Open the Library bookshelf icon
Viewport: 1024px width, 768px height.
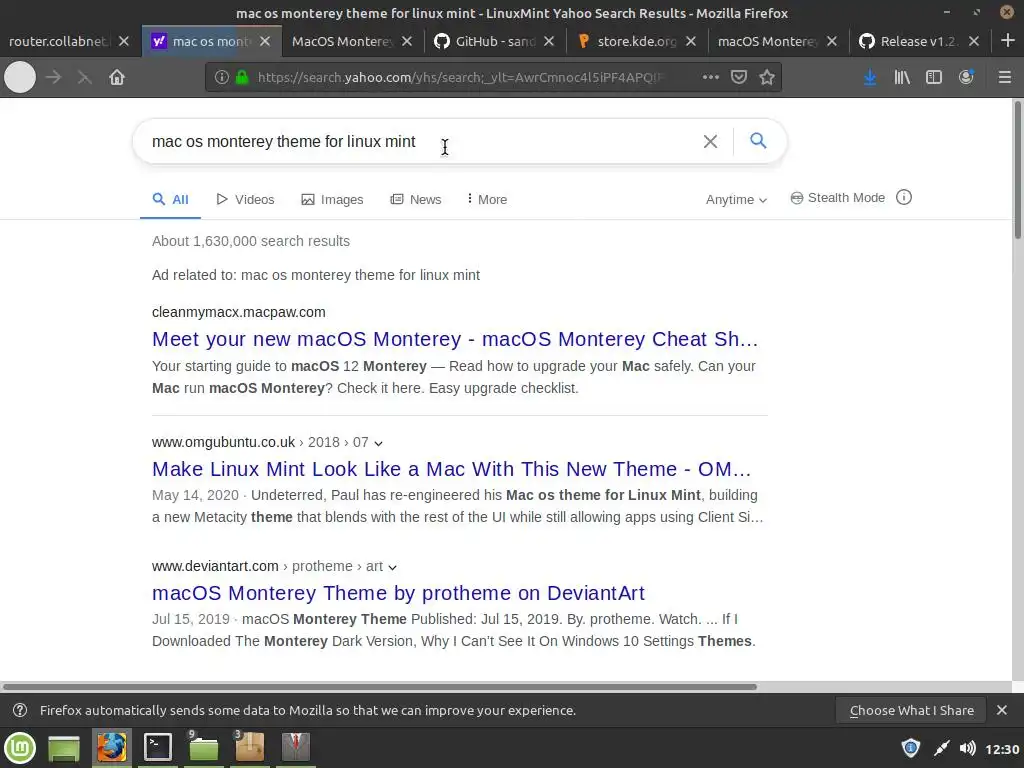pyautogui.click(x=902, y=77)
